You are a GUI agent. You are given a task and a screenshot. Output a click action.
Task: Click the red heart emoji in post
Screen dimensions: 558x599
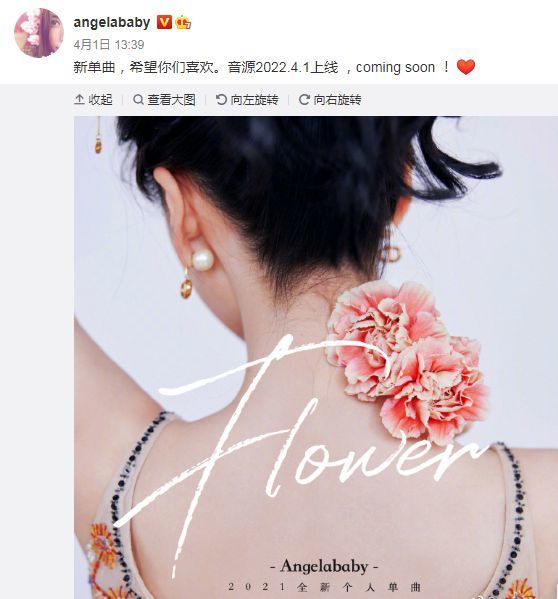466,67
